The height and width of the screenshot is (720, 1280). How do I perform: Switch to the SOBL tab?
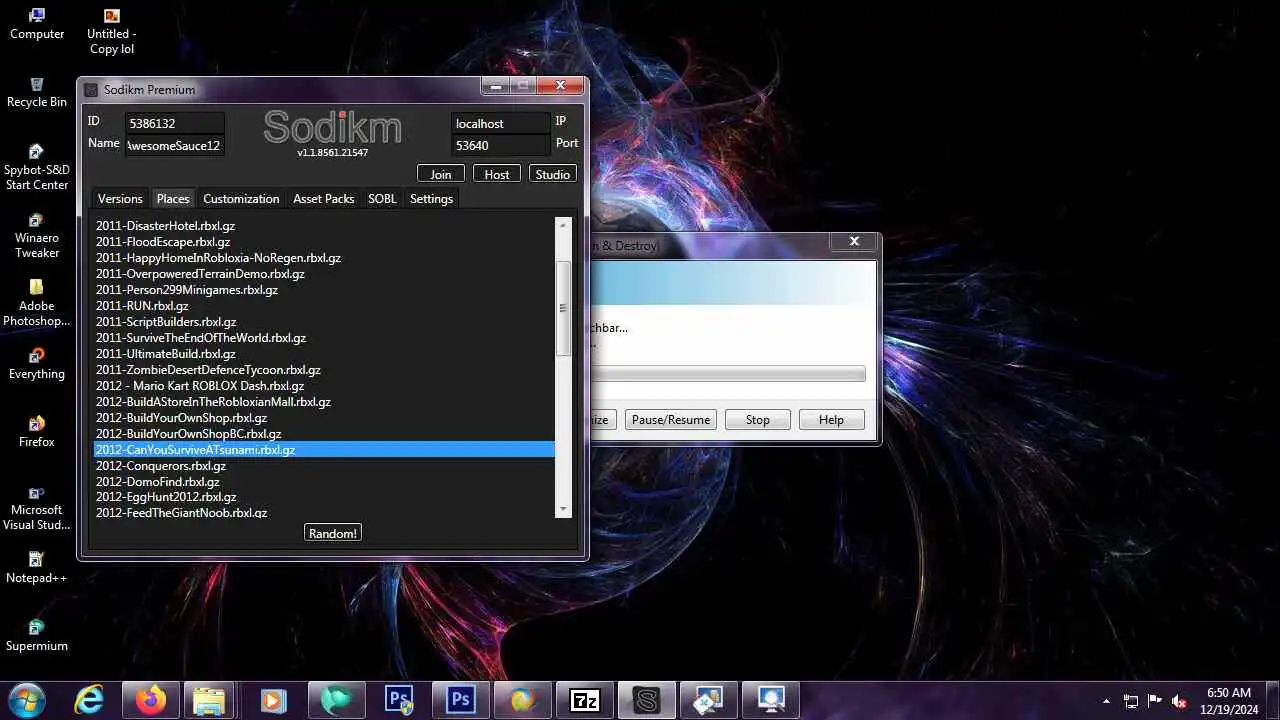382,199
